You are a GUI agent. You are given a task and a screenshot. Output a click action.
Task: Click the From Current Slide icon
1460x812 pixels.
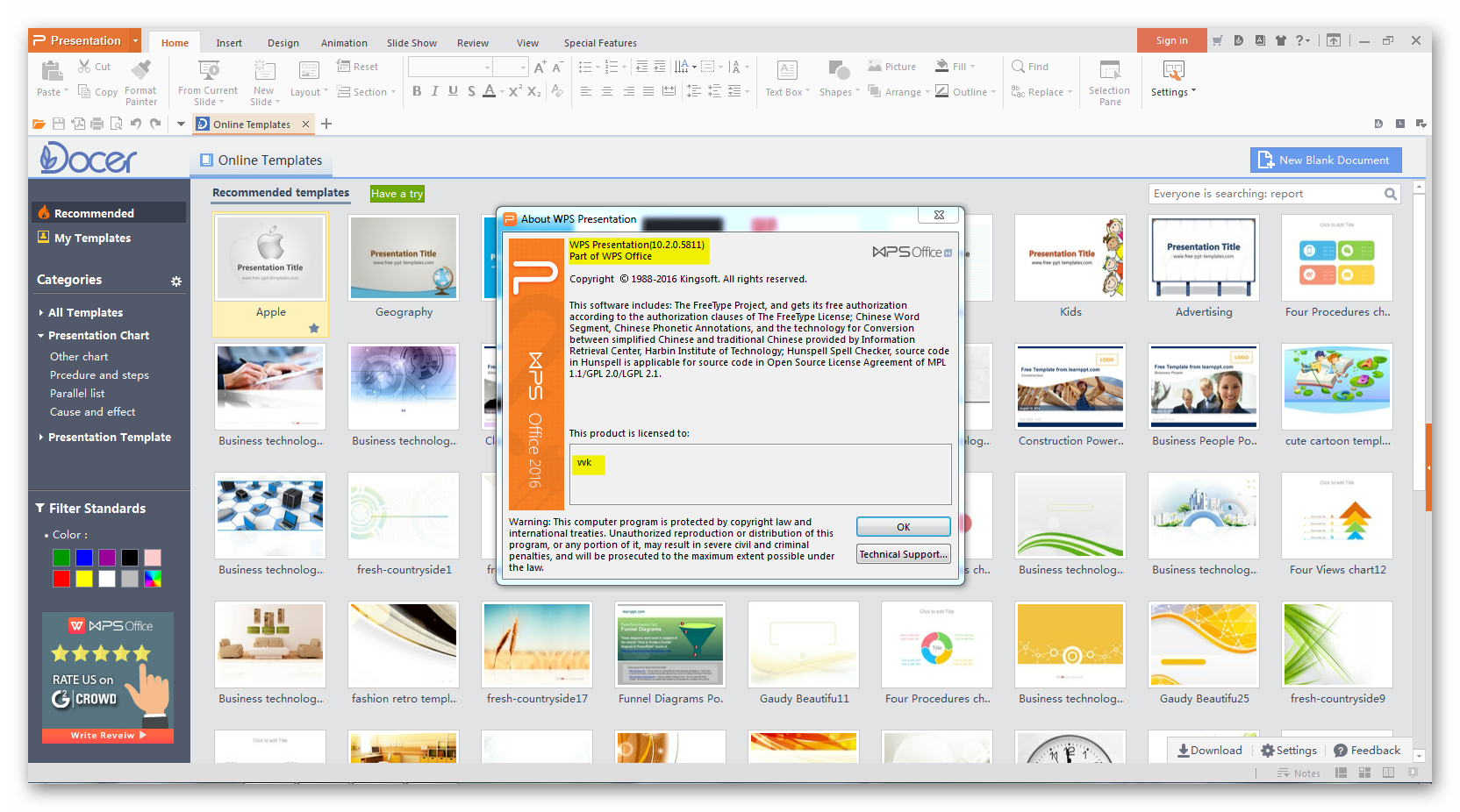coord(208,71)
